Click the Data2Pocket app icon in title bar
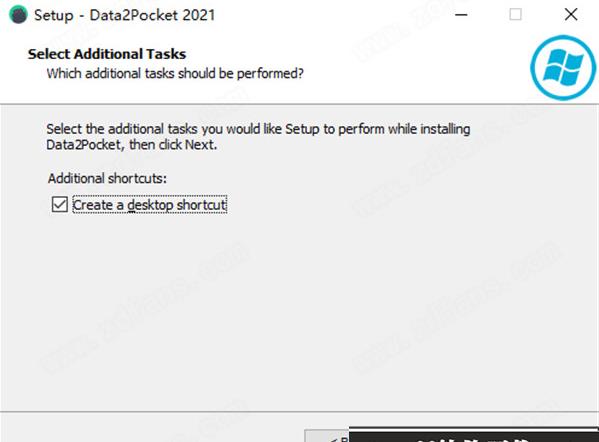The width and height of the screenshot is (599, 442). 18,15
